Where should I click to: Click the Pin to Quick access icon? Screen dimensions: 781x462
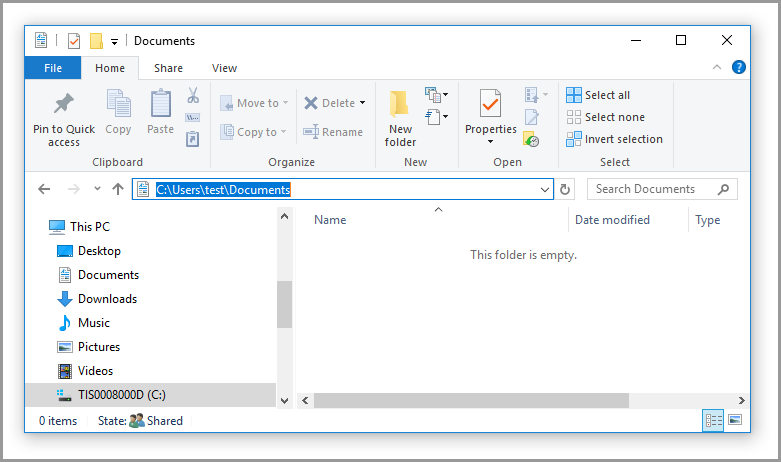64,104
